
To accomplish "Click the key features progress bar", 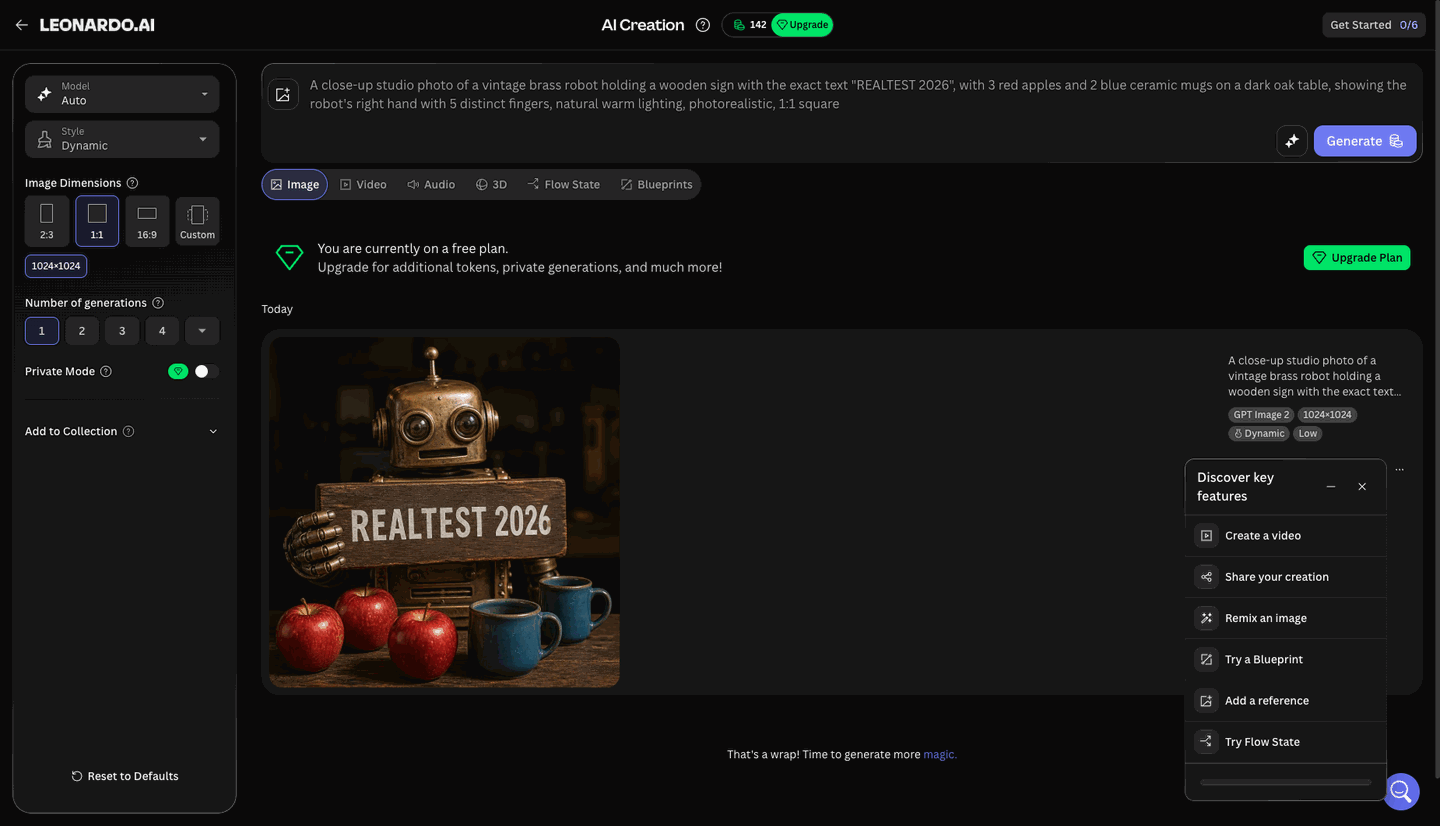I will coord(1286,782).
